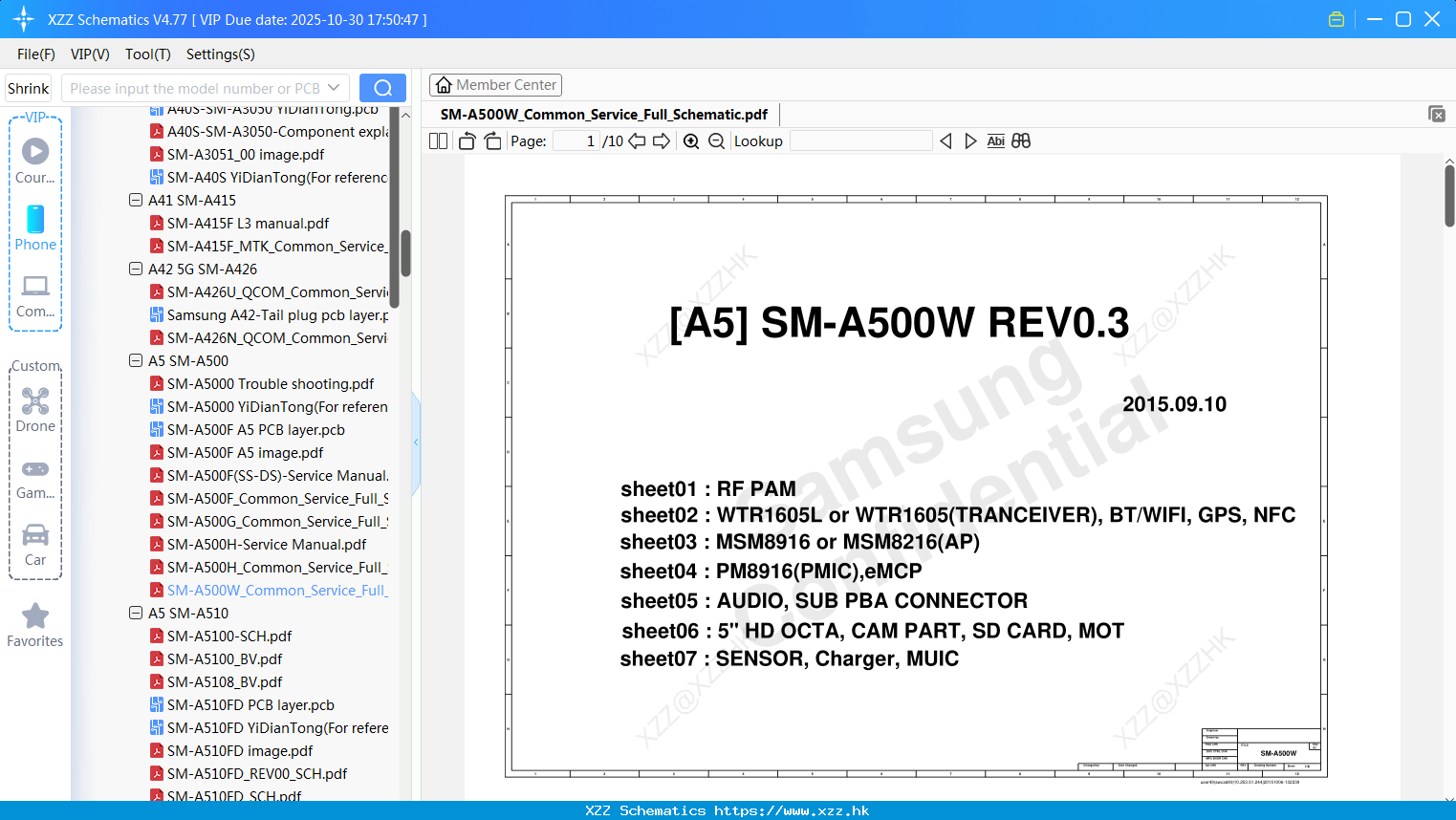Open SM-A500G_Common_Service_Full file

tap(269, 521)
